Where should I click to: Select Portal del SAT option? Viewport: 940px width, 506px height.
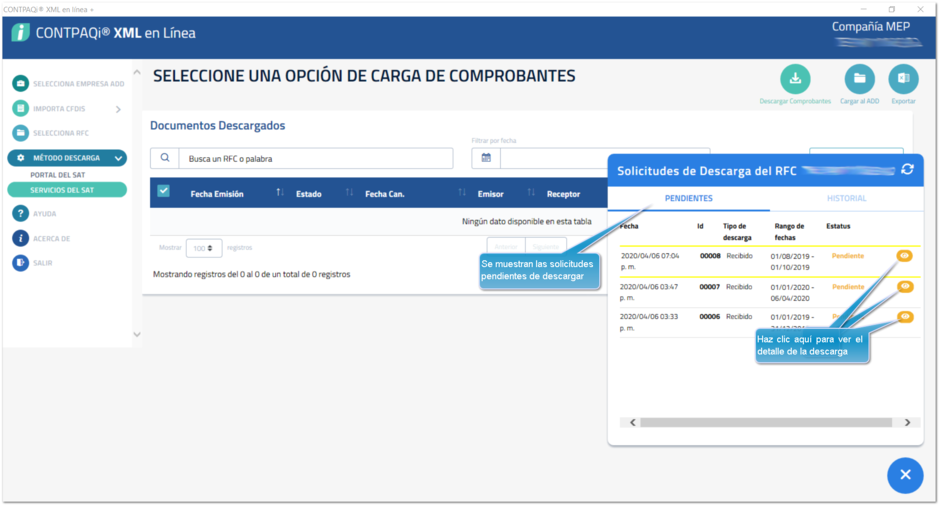pos(58,175)
